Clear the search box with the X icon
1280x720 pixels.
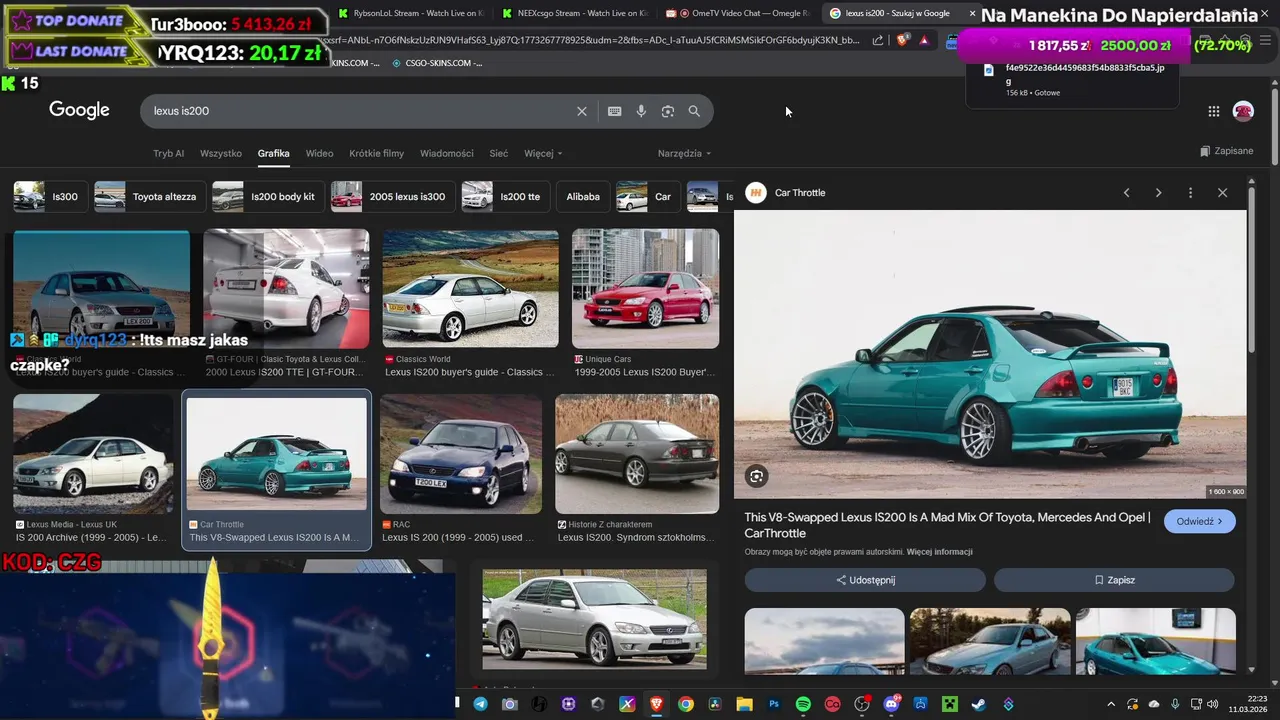582,111
